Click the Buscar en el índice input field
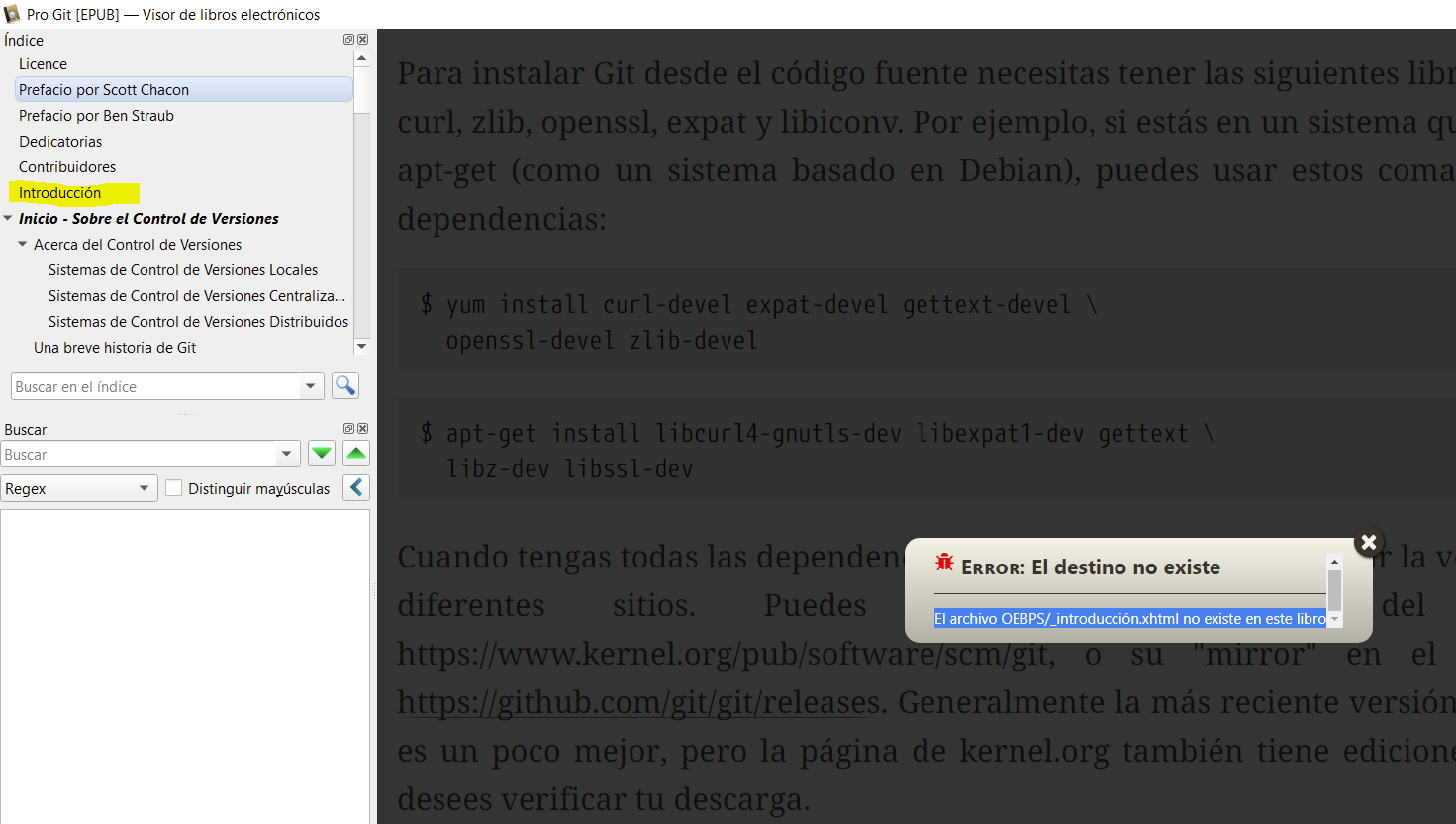 tap(155, 386)
